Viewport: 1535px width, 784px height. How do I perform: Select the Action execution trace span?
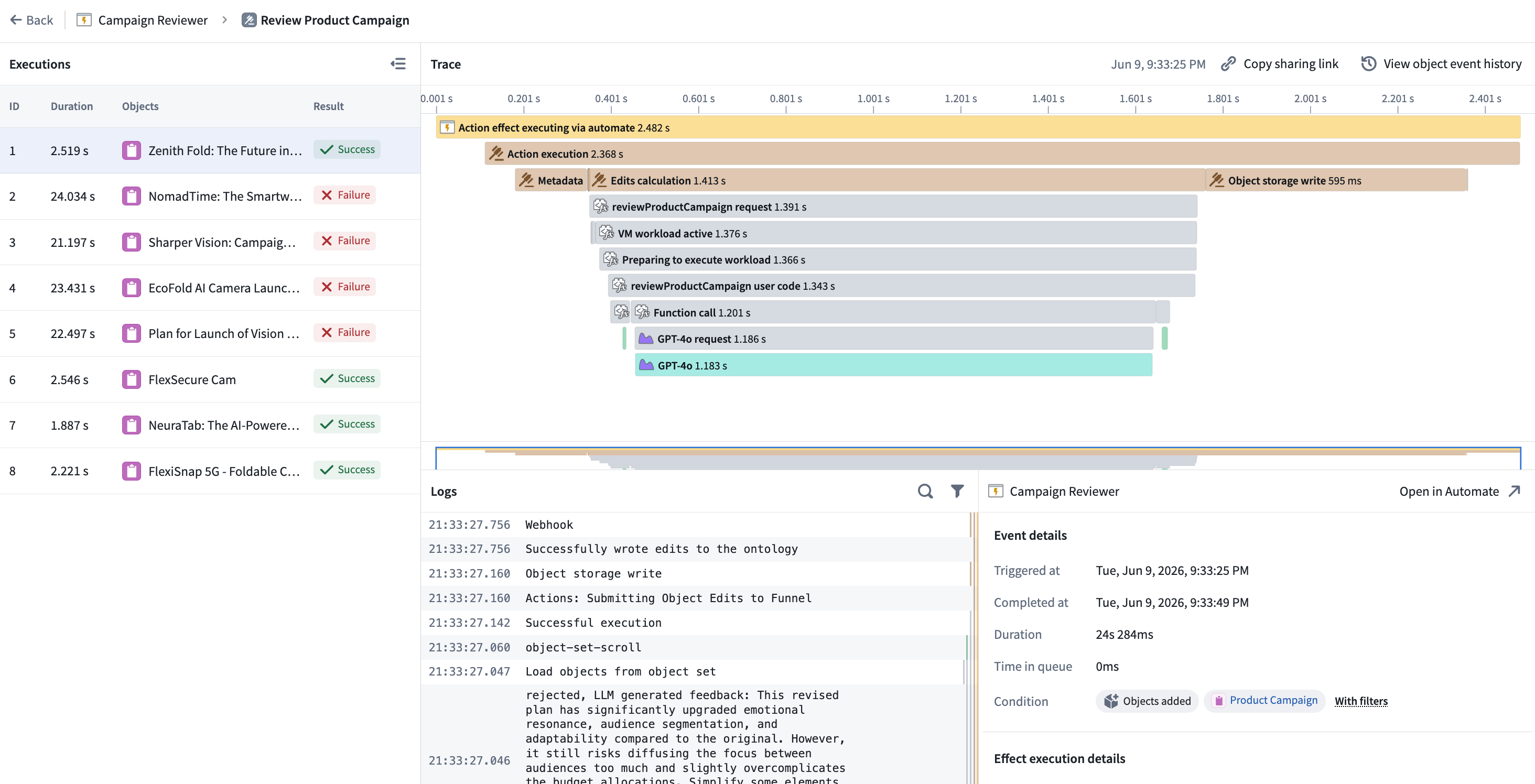click(x=1002, y=154)
